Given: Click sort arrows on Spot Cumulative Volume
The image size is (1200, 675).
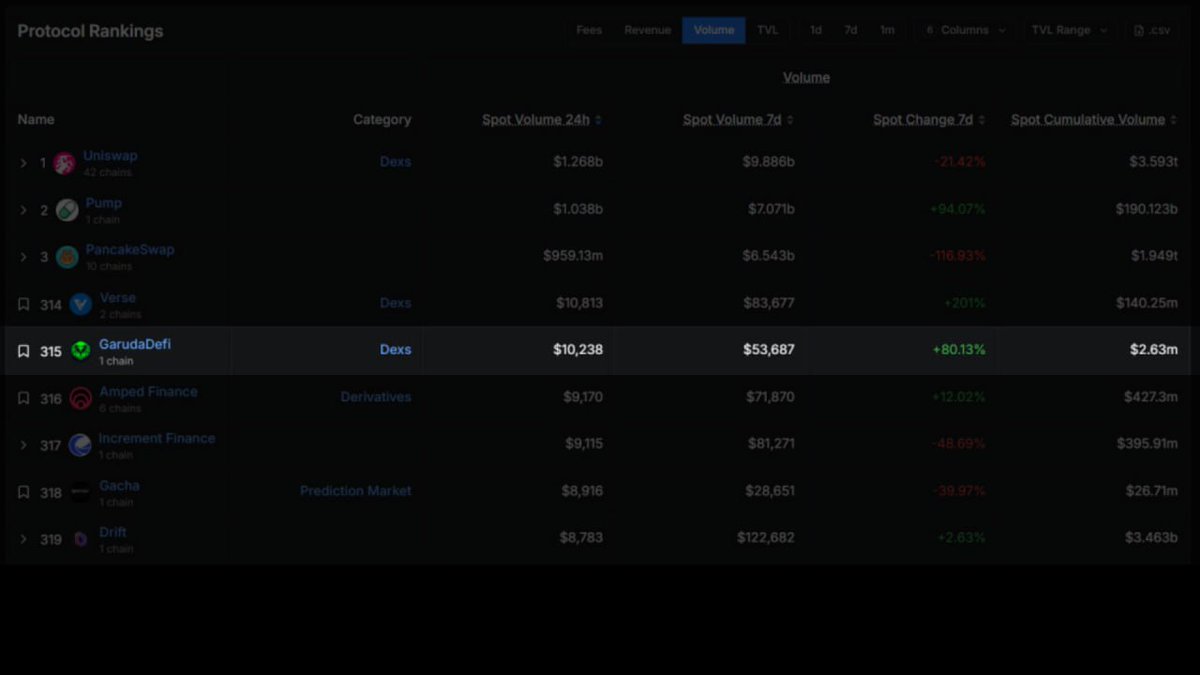Looking at the screenshot, I should [1173, 120].
